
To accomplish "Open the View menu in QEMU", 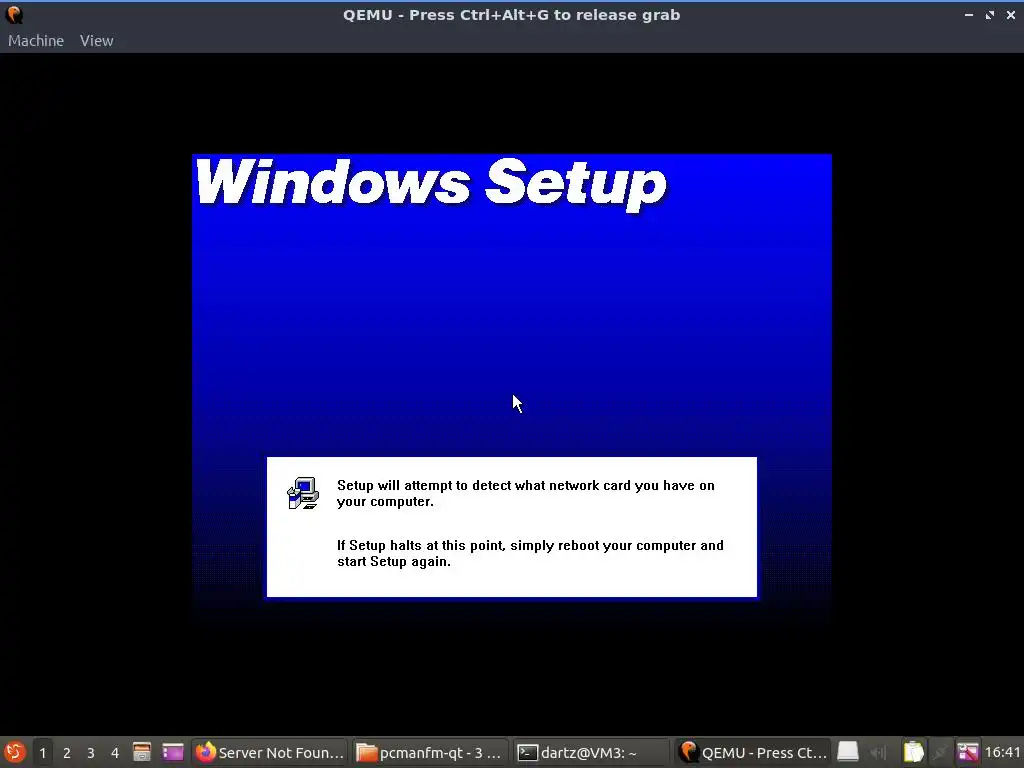I will pos(97,40).
